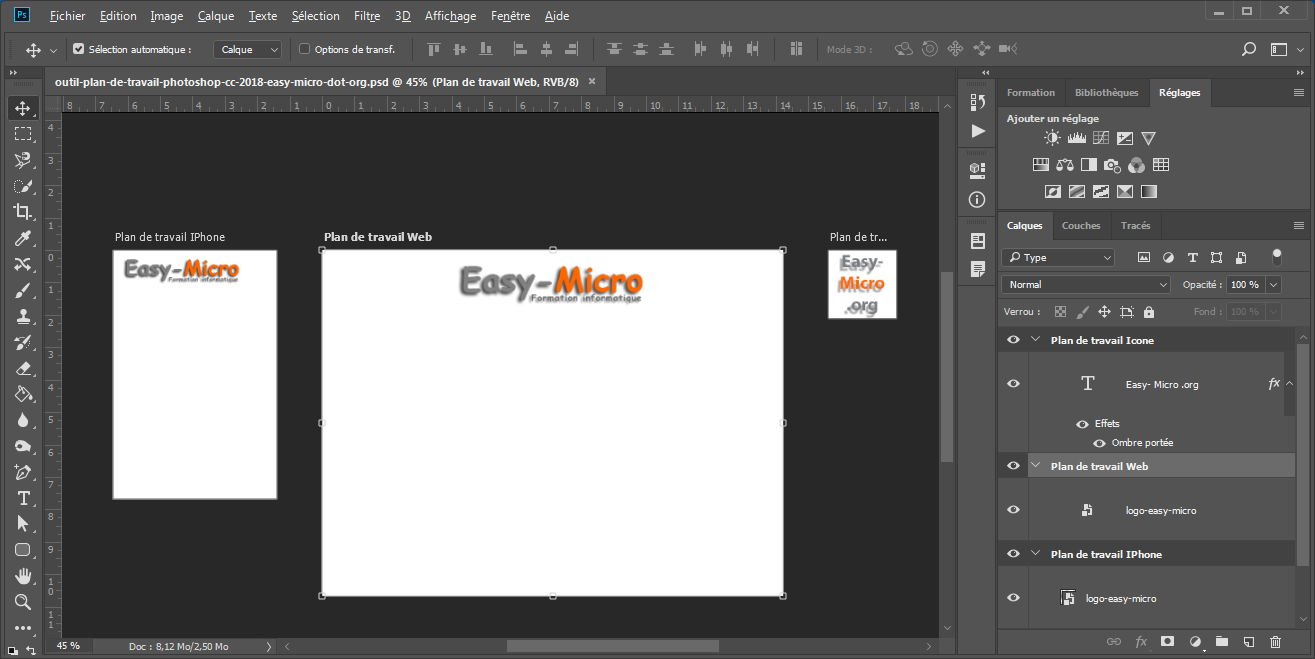Switch to the Bibliothèques tab

tap(1106, 92)
